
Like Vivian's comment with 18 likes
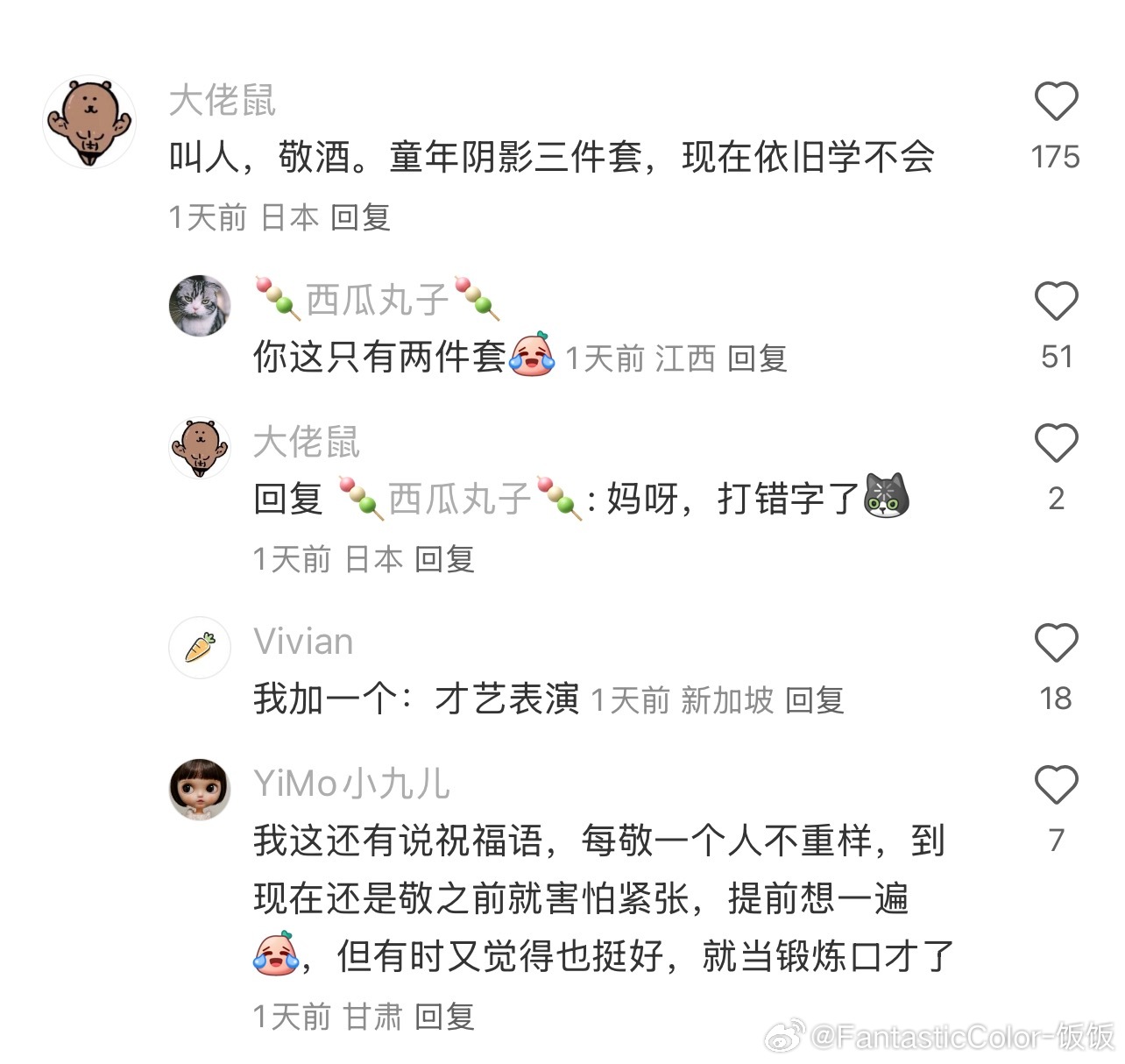(1056, 642)
